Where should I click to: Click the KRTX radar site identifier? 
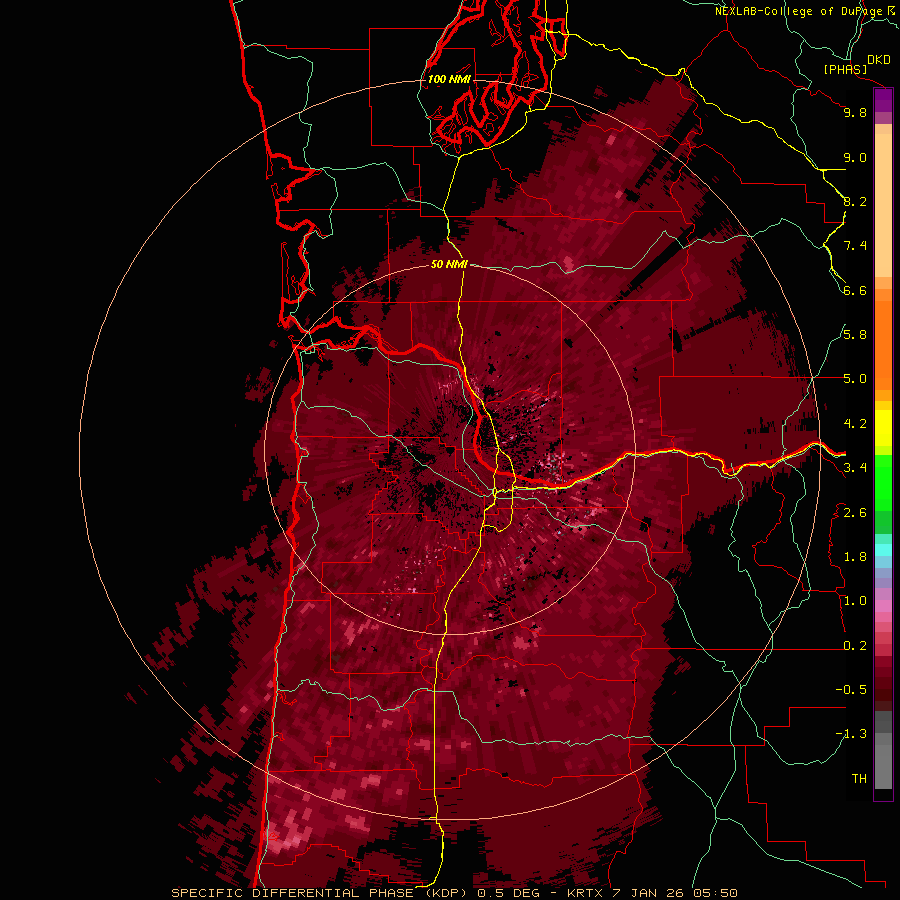tap(585, 893)
